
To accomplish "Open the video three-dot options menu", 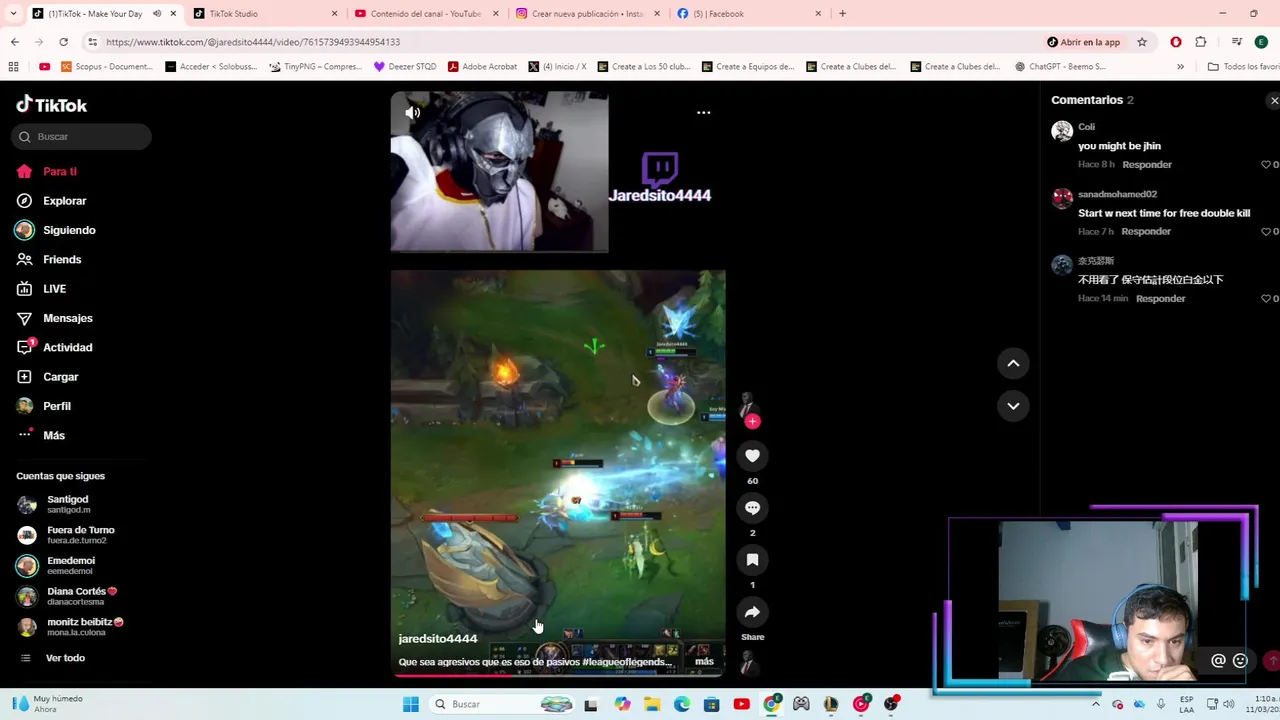I will coord(703,113).
